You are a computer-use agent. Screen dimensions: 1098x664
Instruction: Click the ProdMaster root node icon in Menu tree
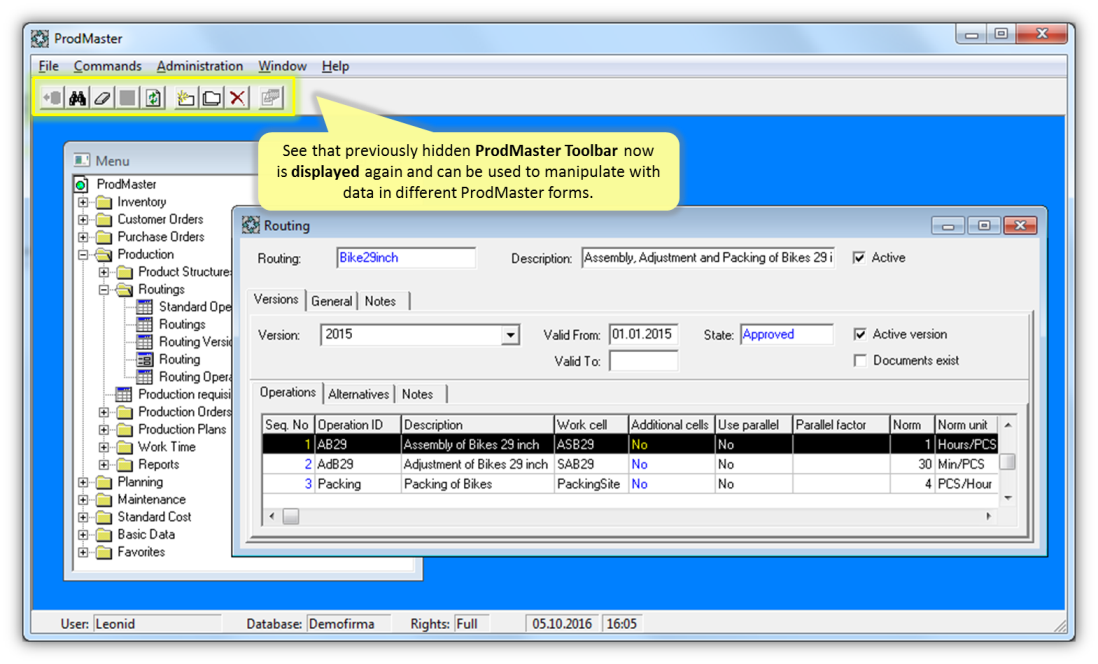81,185
